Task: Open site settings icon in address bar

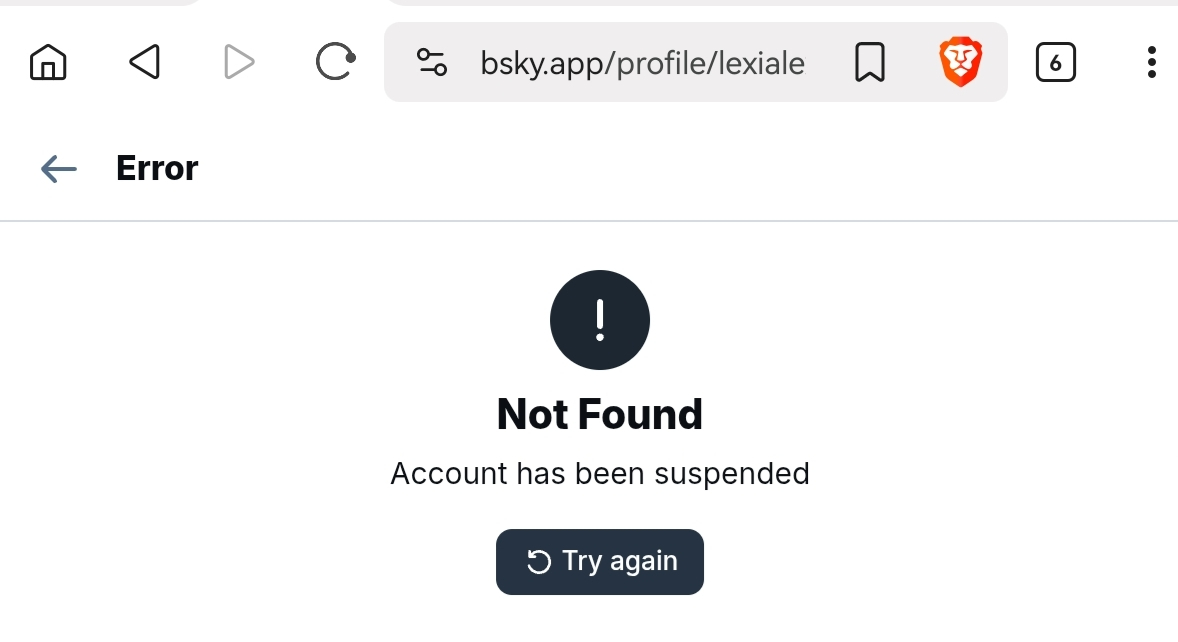Action: coord(431,63)
